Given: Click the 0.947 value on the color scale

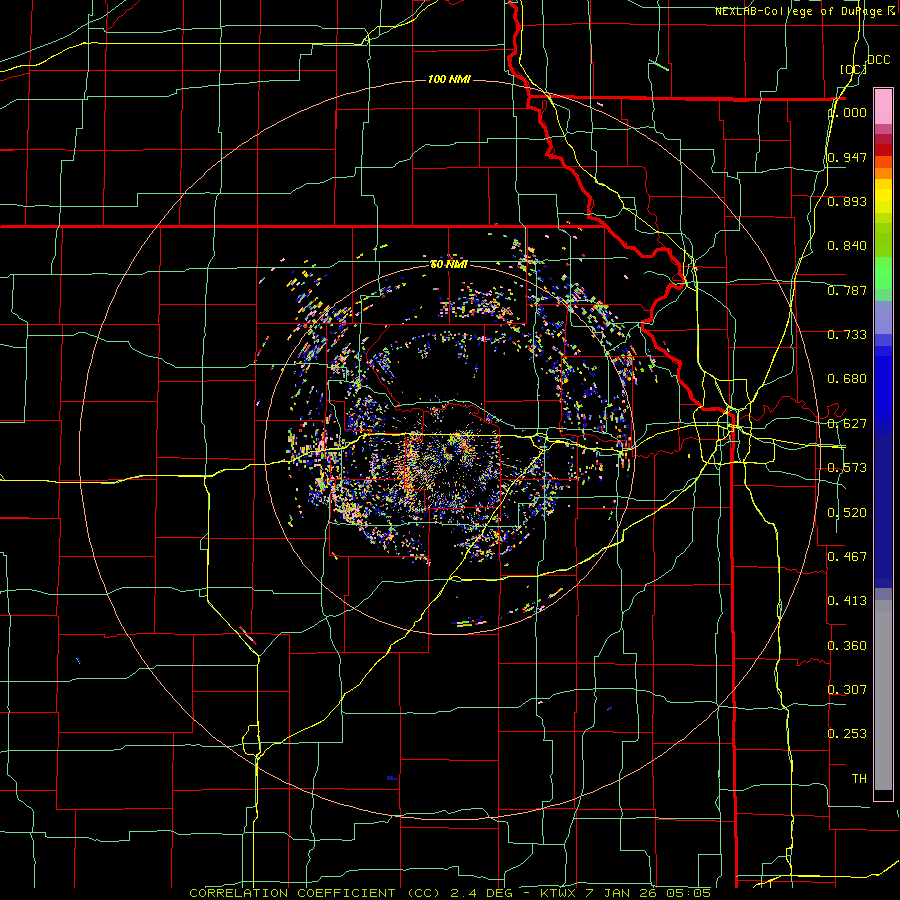Looking at the screenshot, I should click(x=847, y=157).
